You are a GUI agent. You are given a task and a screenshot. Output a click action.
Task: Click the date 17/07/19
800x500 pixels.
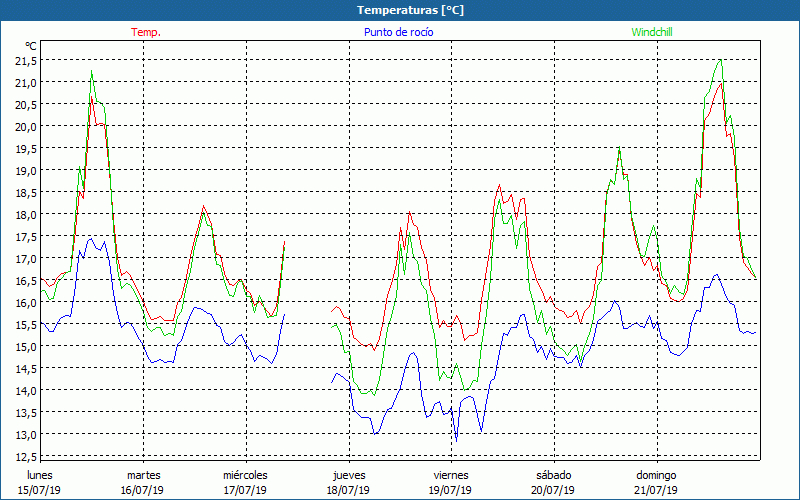[245, 490]
